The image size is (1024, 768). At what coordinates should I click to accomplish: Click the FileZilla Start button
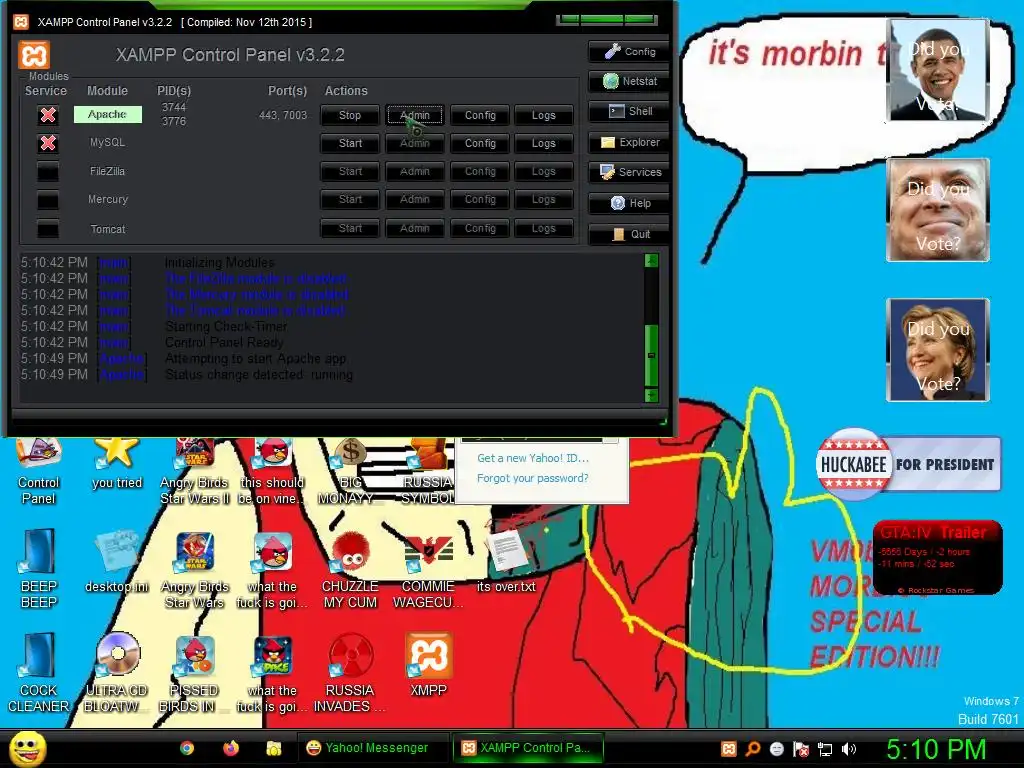(349, 171)
